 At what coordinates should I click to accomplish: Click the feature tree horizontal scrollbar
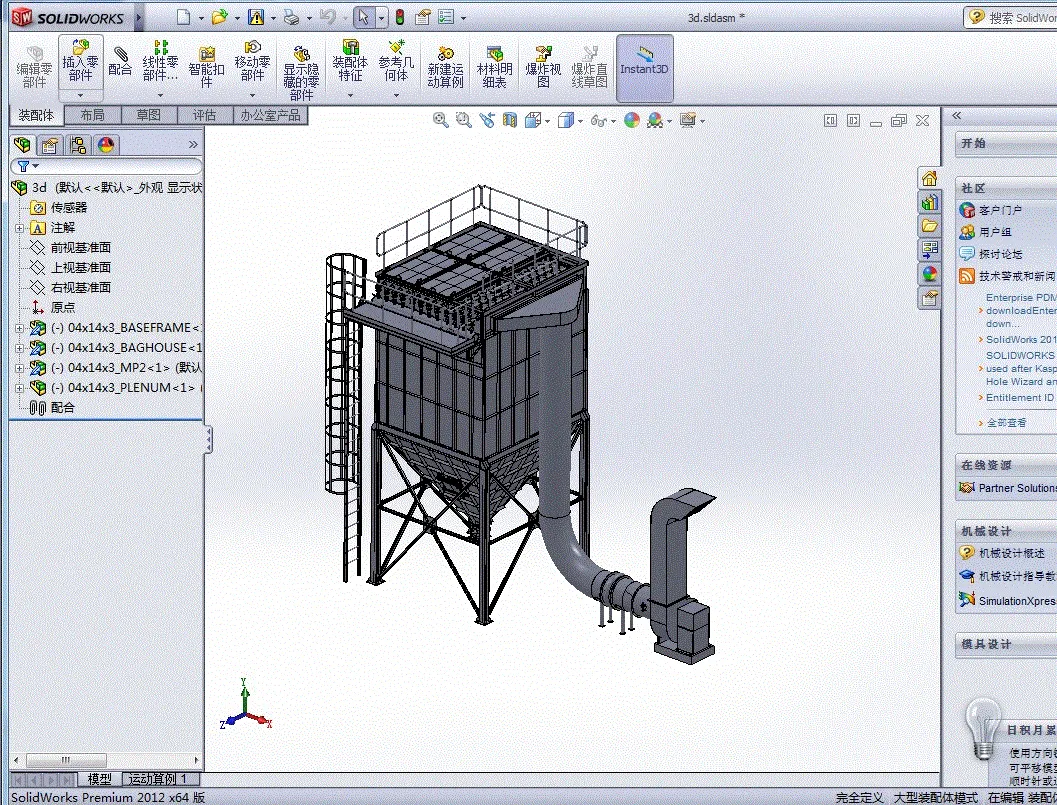65,760
